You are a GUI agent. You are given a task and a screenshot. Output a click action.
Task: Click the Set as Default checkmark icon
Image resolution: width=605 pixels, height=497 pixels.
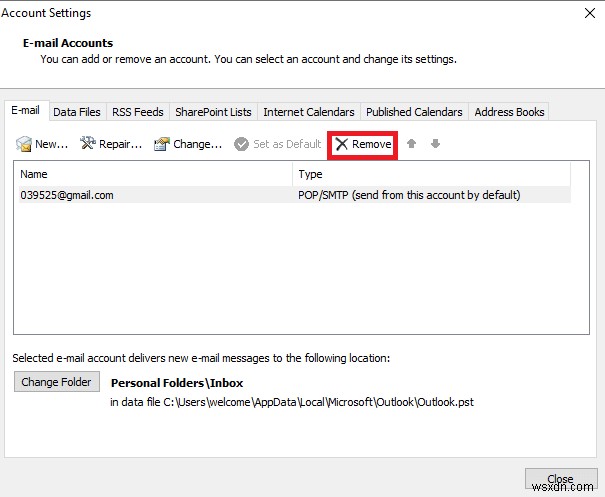click(x=242, y=144)
